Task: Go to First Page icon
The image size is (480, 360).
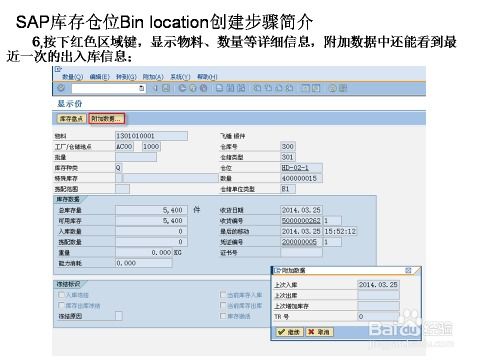Action: point(257,88)
